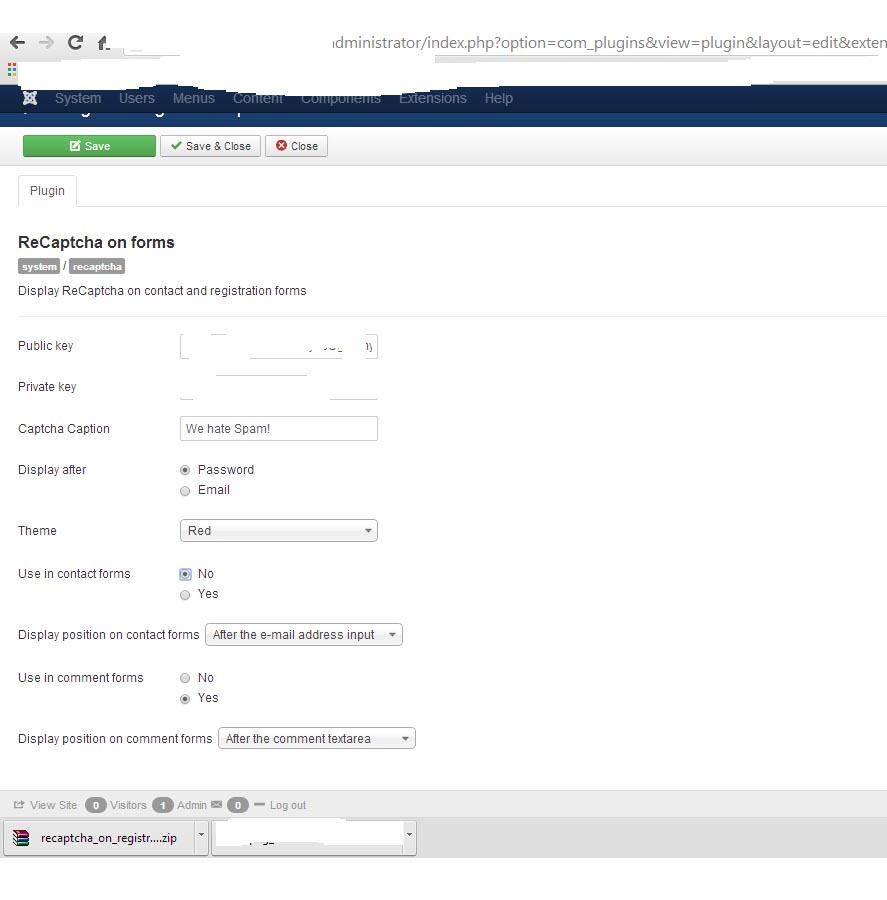Open recaptcha_on_registr....zip download item

(99, 838)
